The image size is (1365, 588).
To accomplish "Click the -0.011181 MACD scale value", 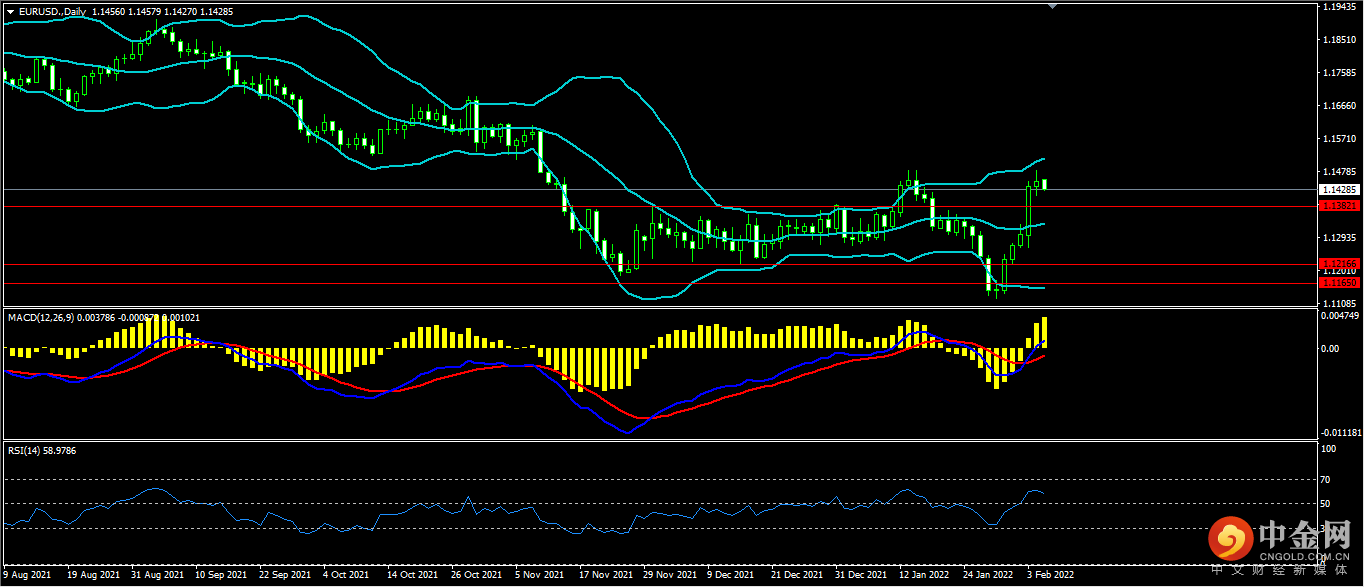I will click(1338, 433).
